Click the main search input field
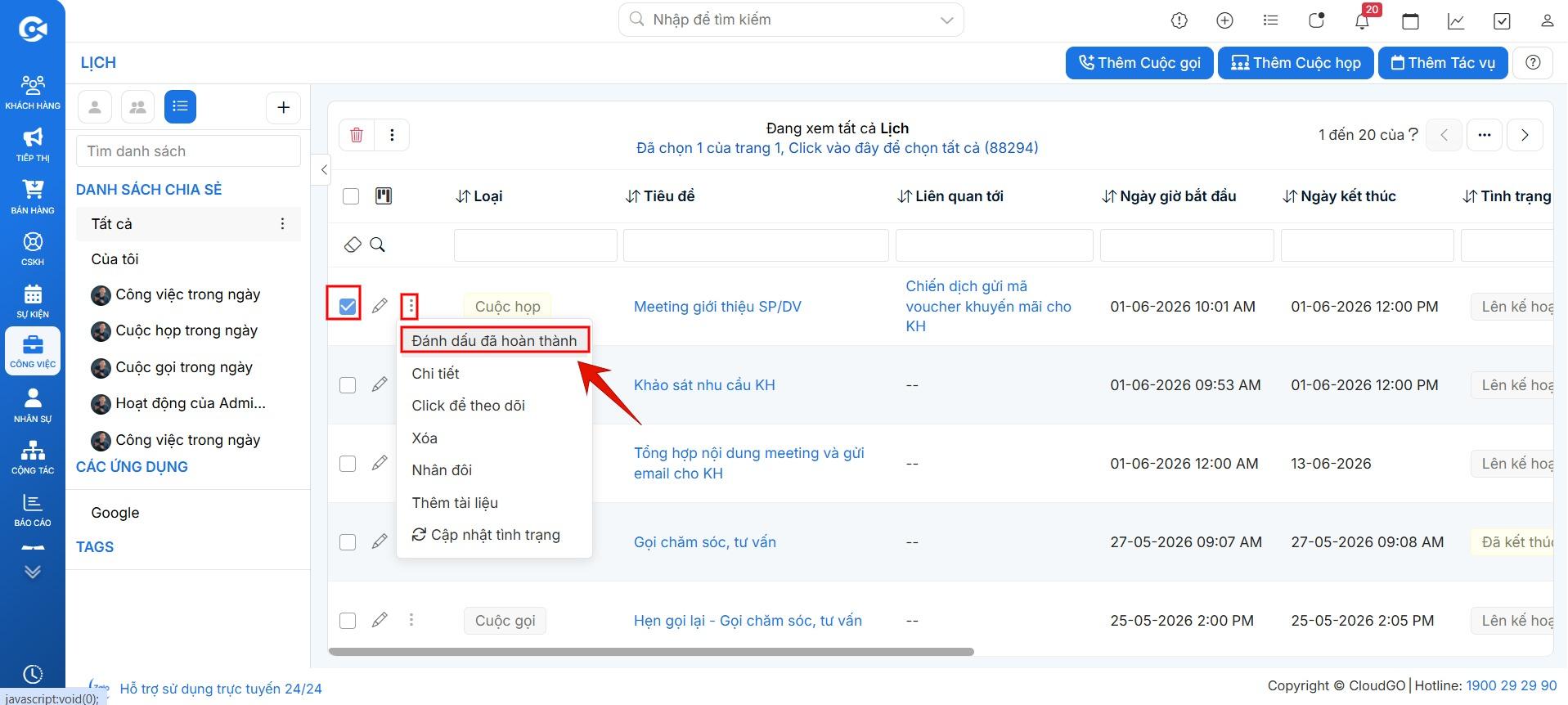Image resolution: width=1568 pixels, height=705 pixels. pos(791,20)
